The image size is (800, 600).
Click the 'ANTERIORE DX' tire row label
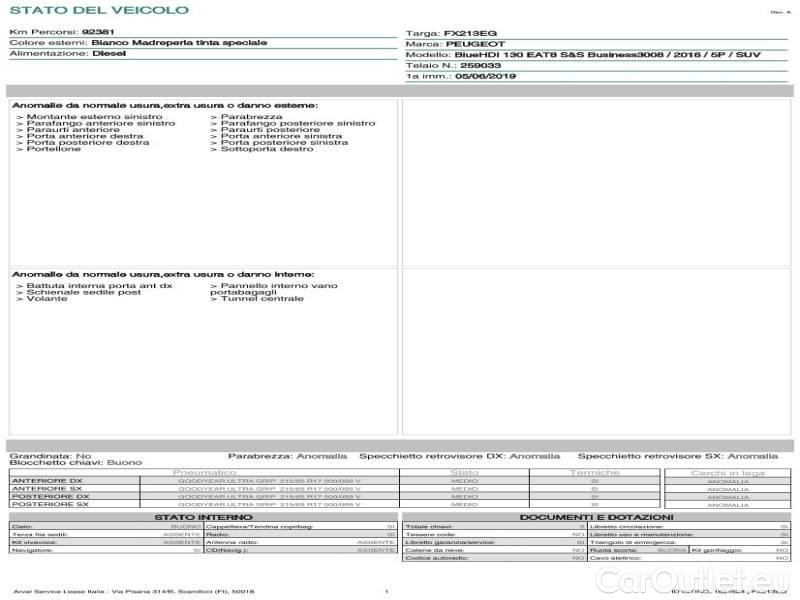click(x=47, y=481)
